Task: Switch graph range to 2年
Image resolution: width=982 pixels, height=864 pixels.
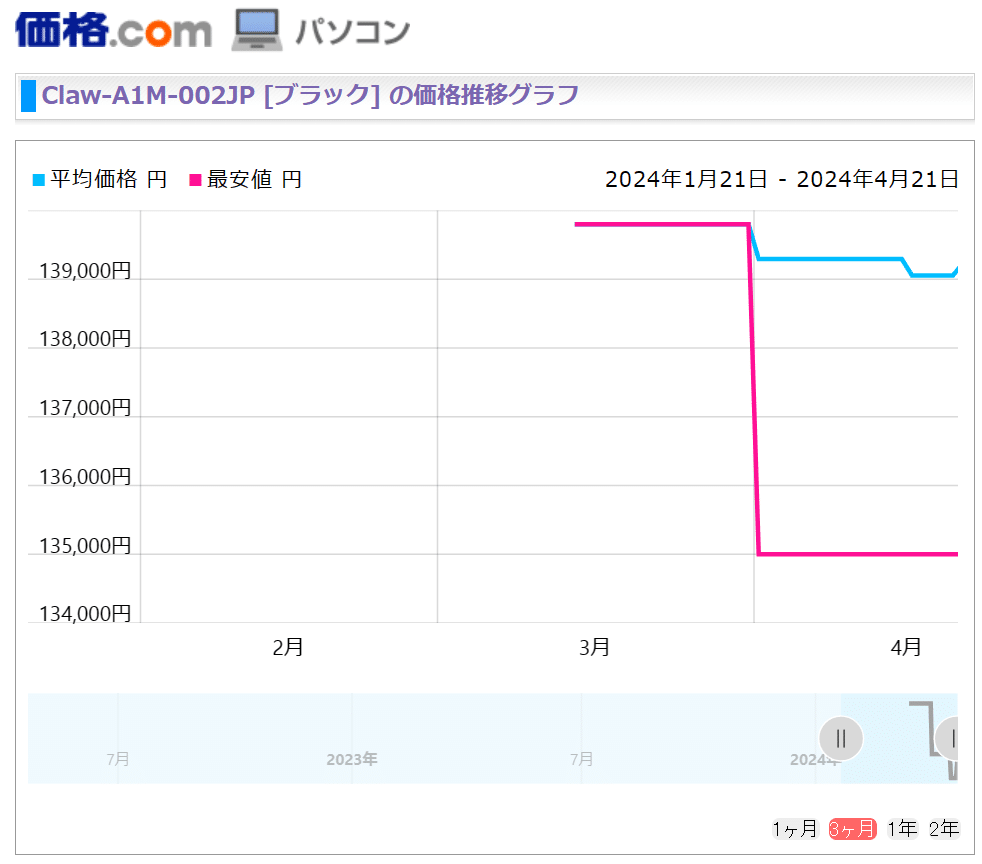Action: (x=943, y=828)
